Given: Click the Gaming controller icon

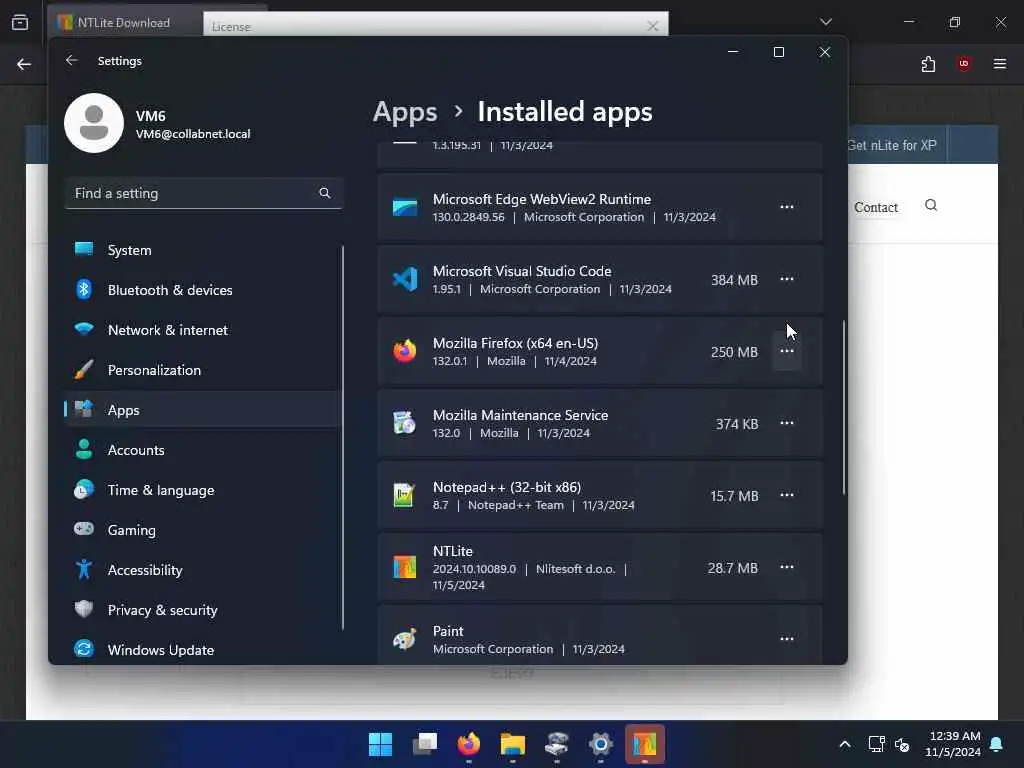Looking at the screenshot, I should (84, 528).
